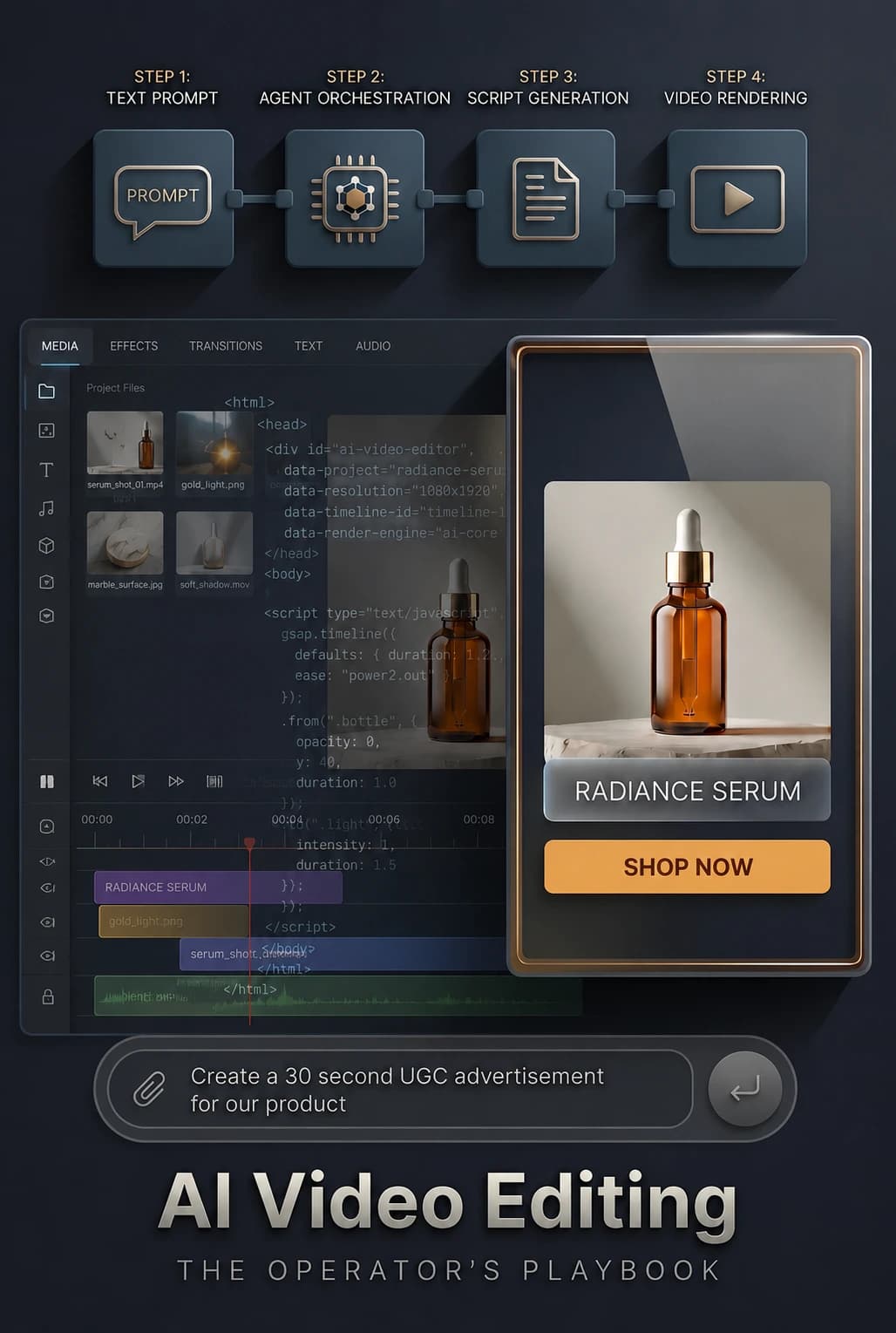Submit the prompt with the enter button

[745, 1089]
